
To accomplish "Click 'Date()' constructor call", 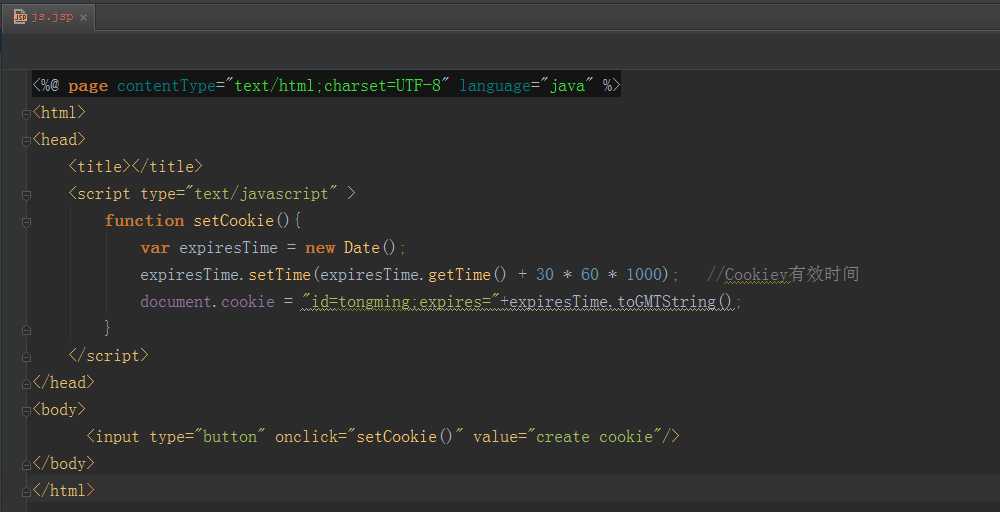I will point(370,247).
